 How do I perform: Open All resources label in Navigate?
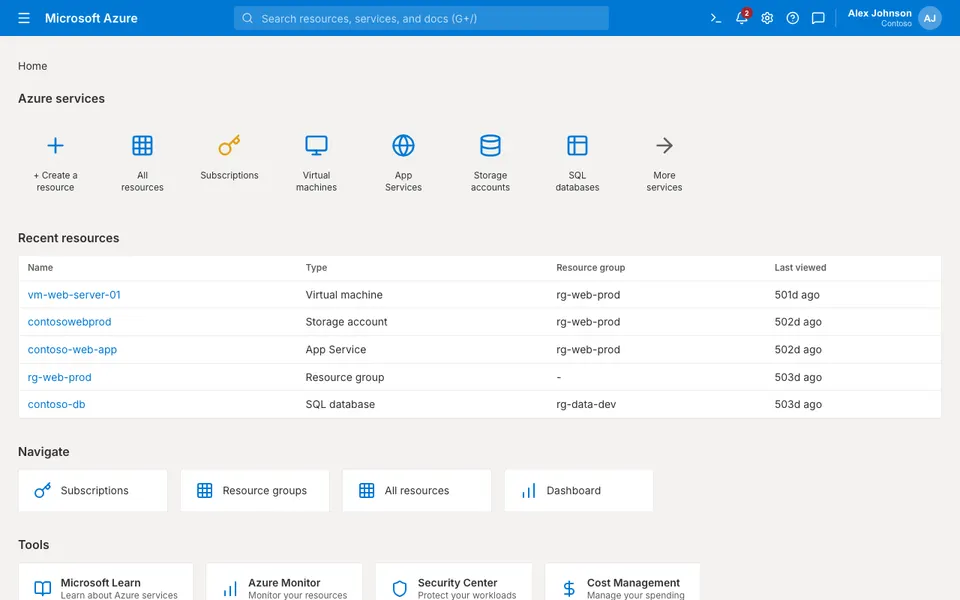416,490
